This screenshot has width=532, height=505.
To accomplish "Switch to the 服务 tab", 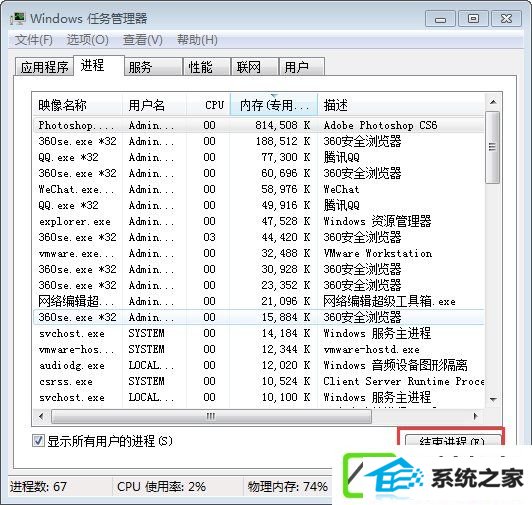I will pos(153,67).
